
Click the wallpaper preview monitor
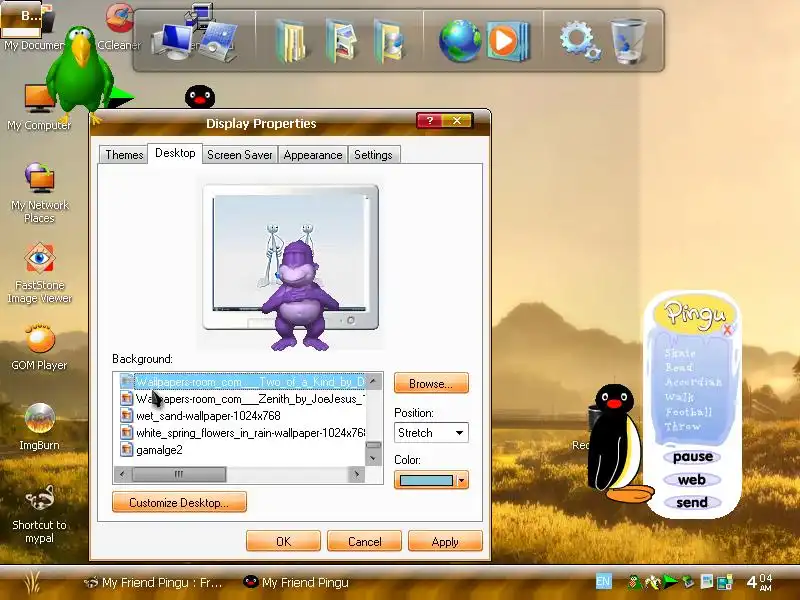pyautogui.click(x=290, y=257)
